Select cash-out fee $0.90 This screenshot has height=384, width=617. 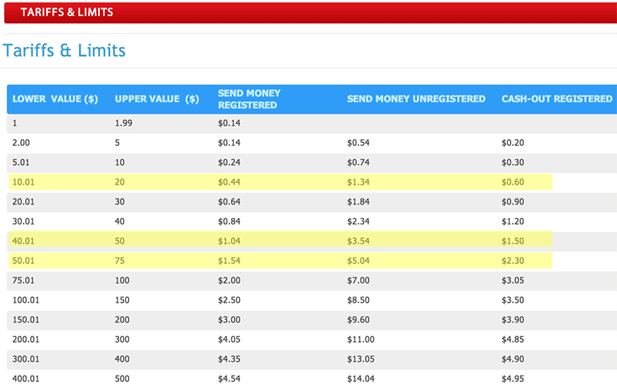(x=513, y=202)
